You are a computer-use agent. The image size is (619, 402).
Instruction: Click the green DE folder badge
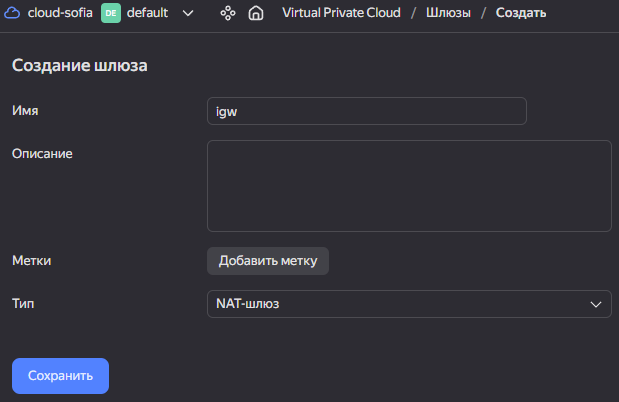pos(111,13)
